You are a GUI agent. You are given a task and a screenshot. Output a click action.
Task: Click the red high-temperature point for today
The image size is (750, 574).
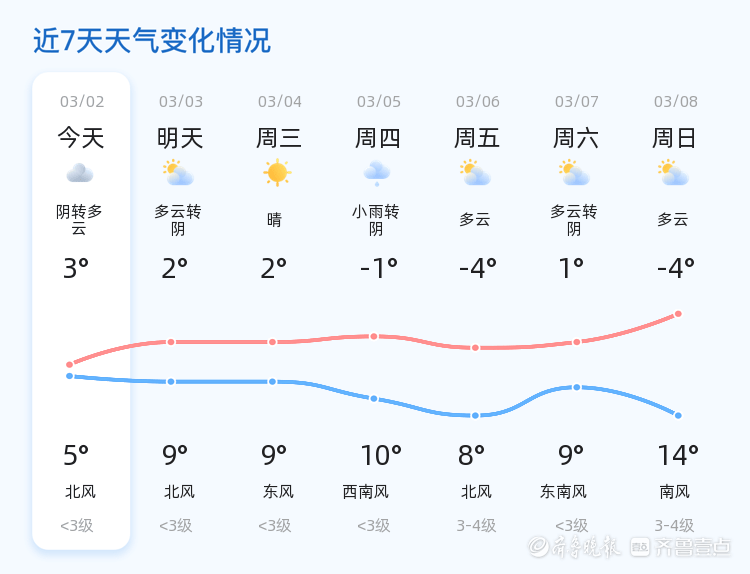(70, 364)
